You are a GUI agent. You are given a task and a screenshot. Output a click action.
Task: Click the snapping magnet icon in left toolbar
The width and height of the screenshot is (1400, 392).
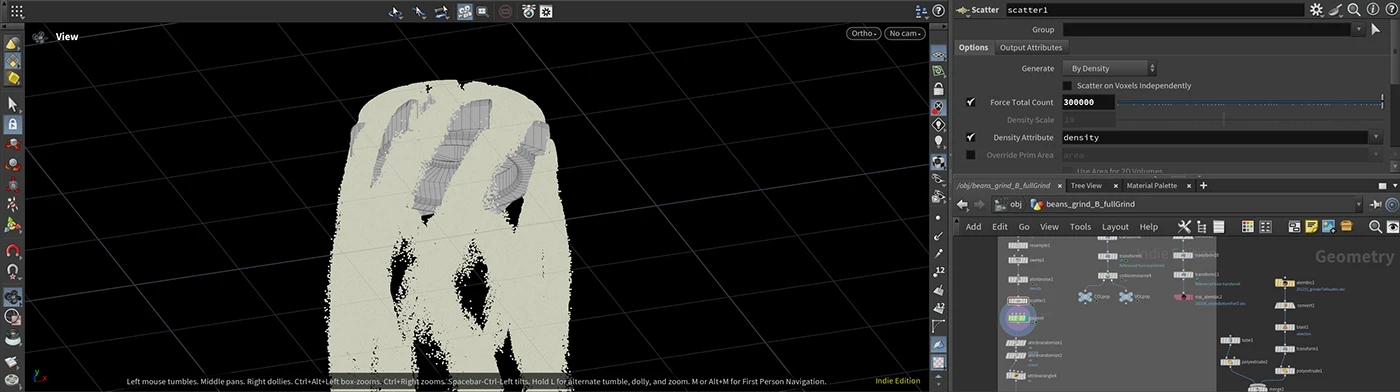13,251
